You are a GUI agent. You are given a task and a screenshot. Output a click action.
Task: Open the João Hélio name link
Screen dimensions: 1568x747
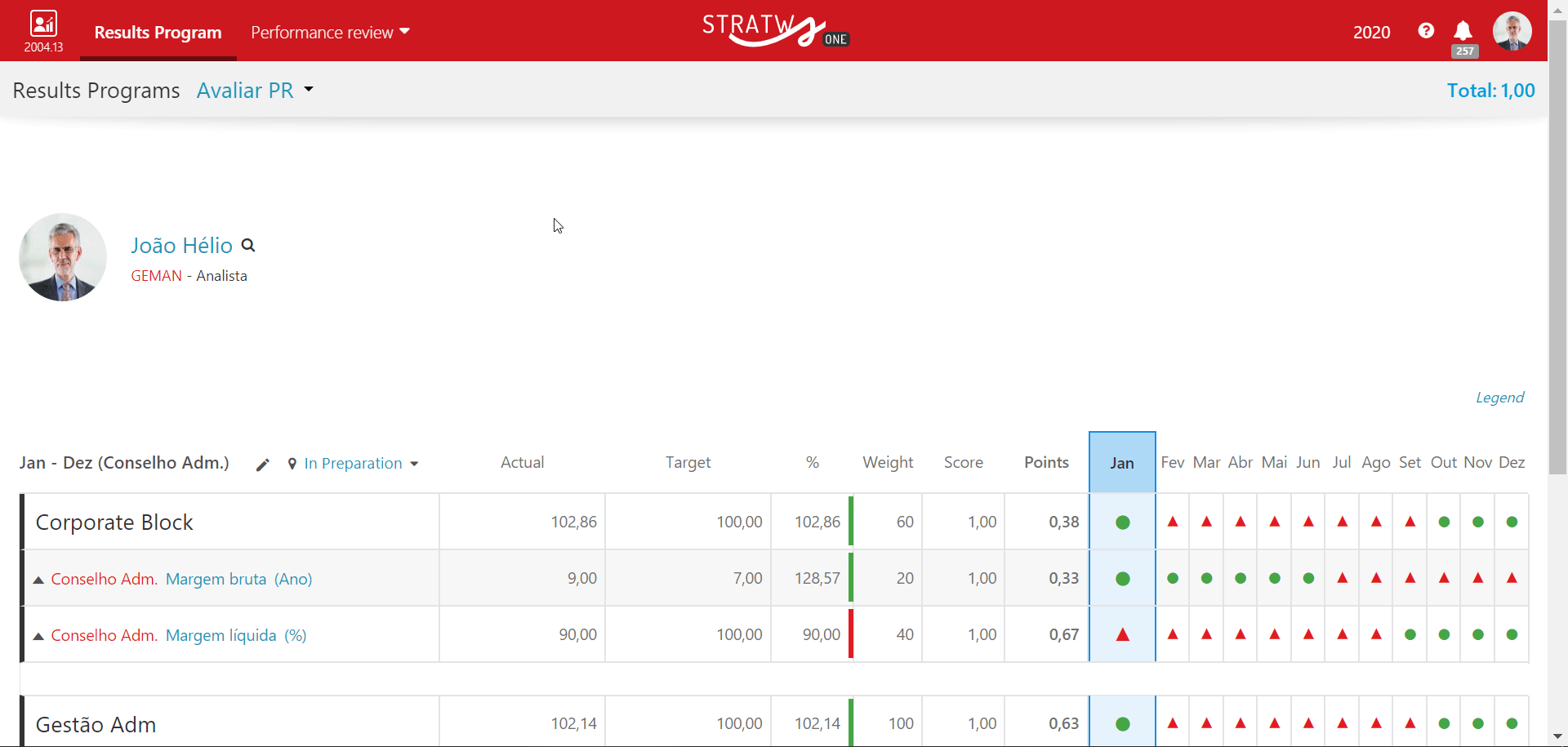point(181,246)
